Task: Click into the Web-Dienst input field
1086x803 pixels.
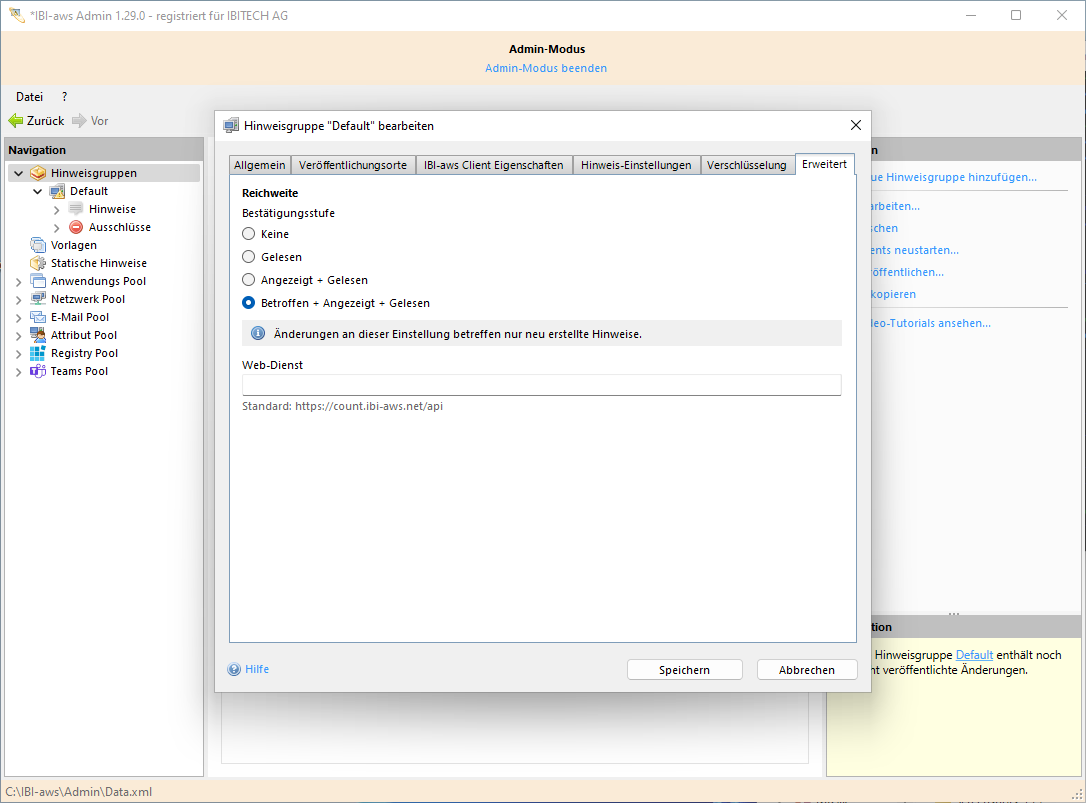Action: (541, 385)
